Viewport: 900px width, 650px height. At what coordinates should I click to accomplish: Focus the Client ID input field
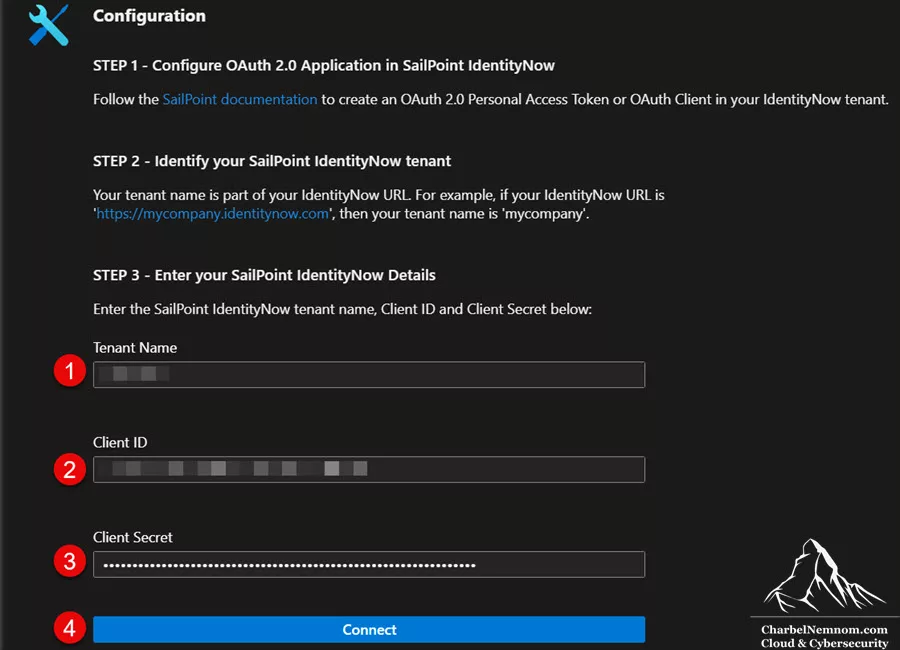[369, 469]
